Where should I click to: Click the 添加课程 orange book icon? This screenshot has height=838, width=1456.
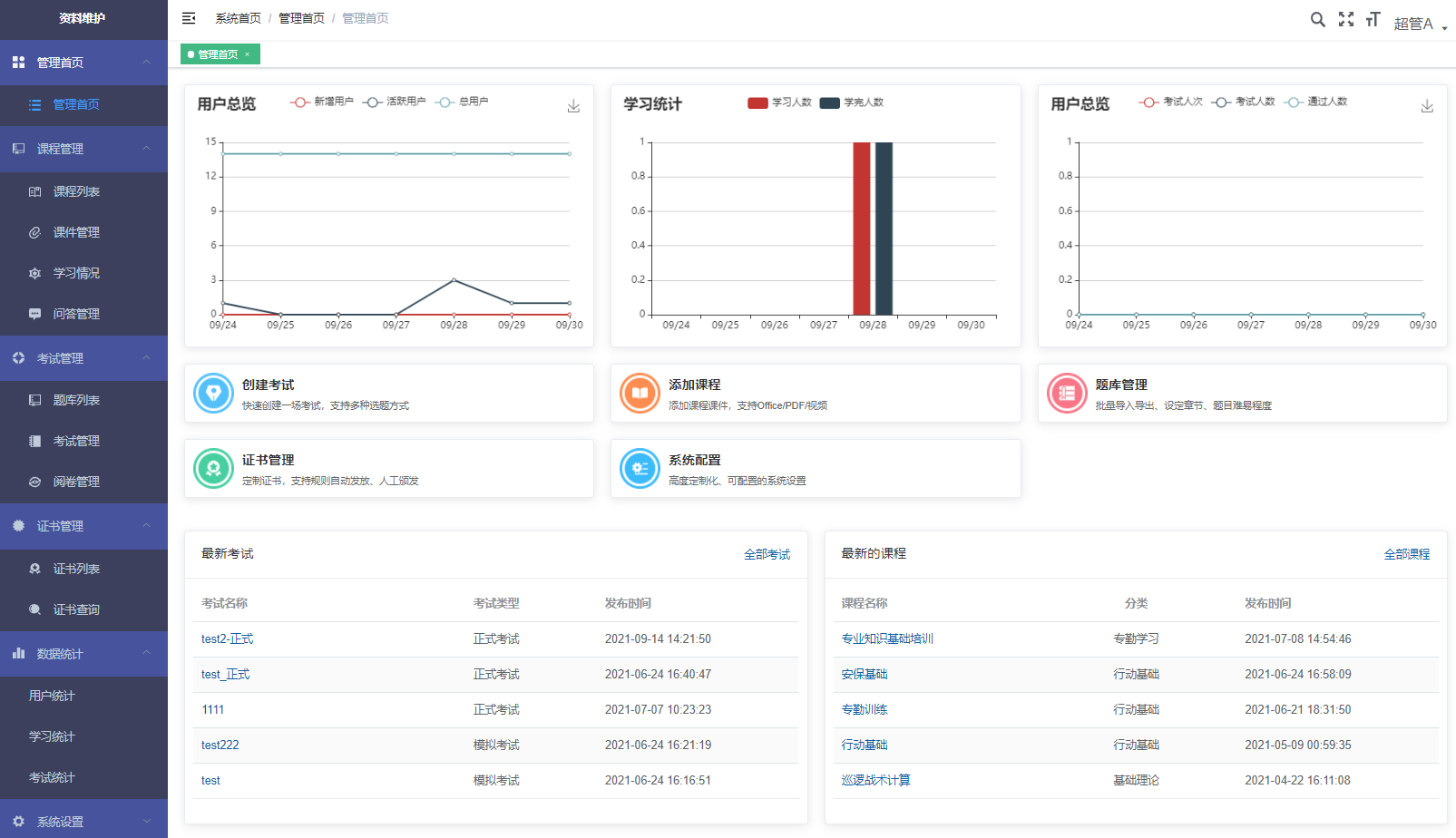(640, 394)
